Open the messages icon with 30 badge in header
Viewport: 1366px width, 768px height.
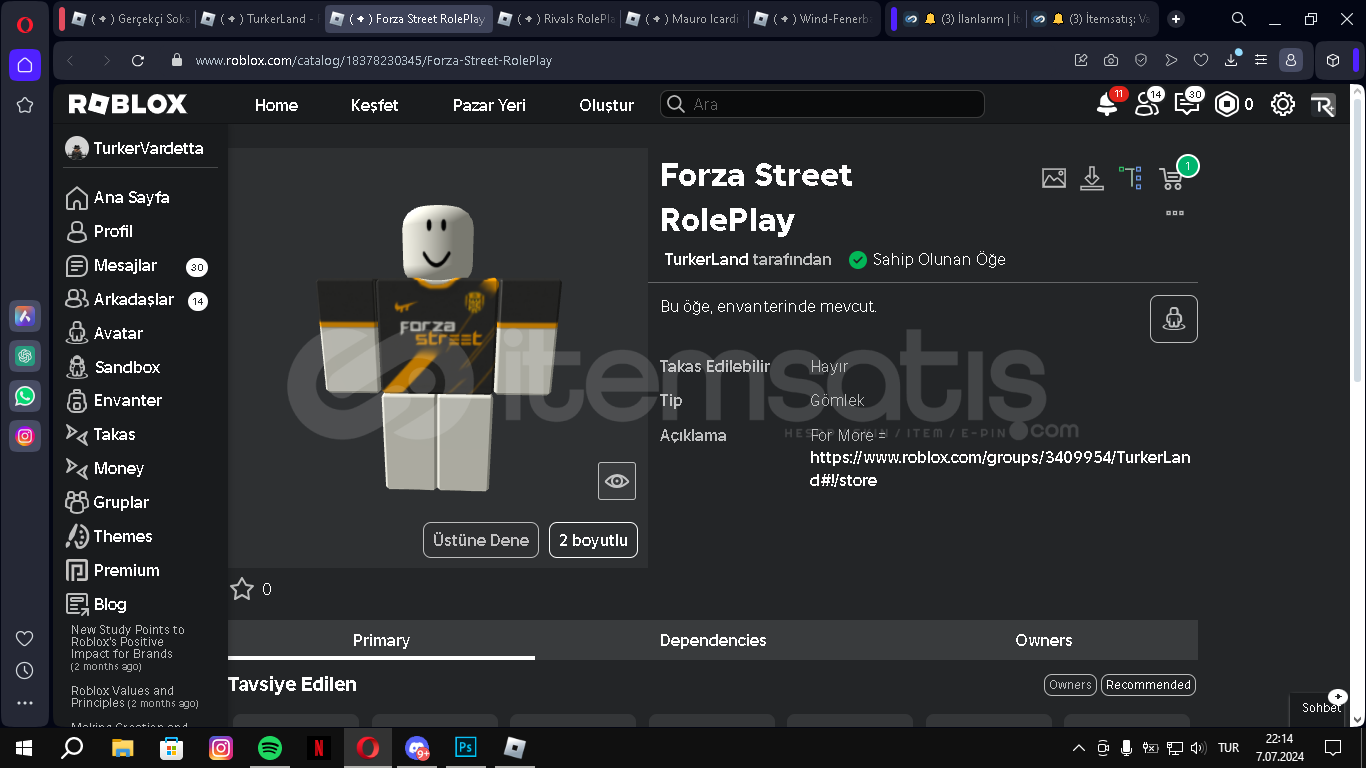click(1187, 104)
